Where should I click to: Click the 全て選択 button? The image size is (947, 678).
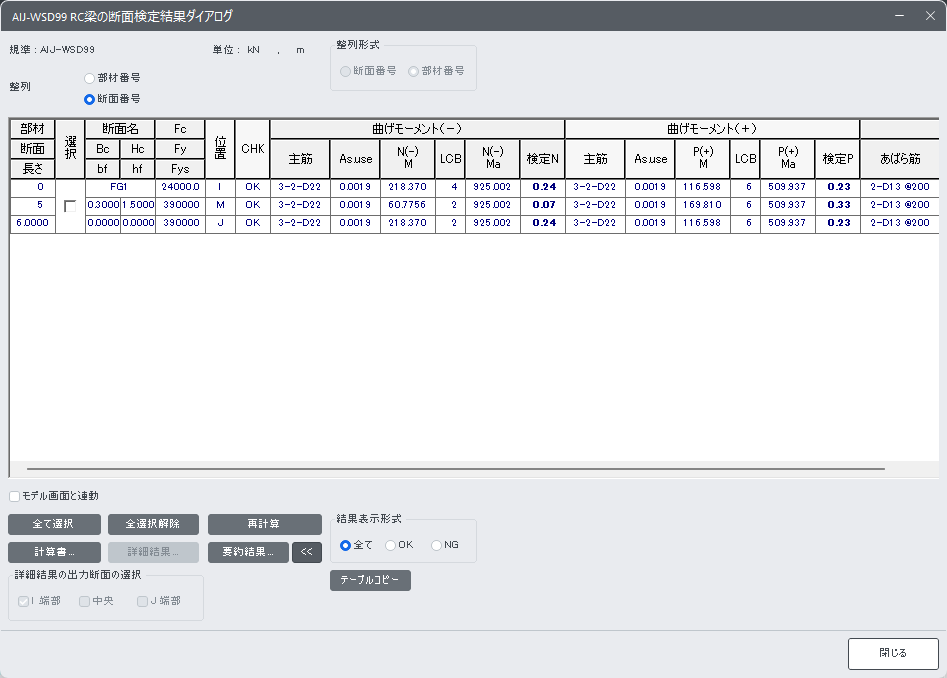click(x=54, y=524)
